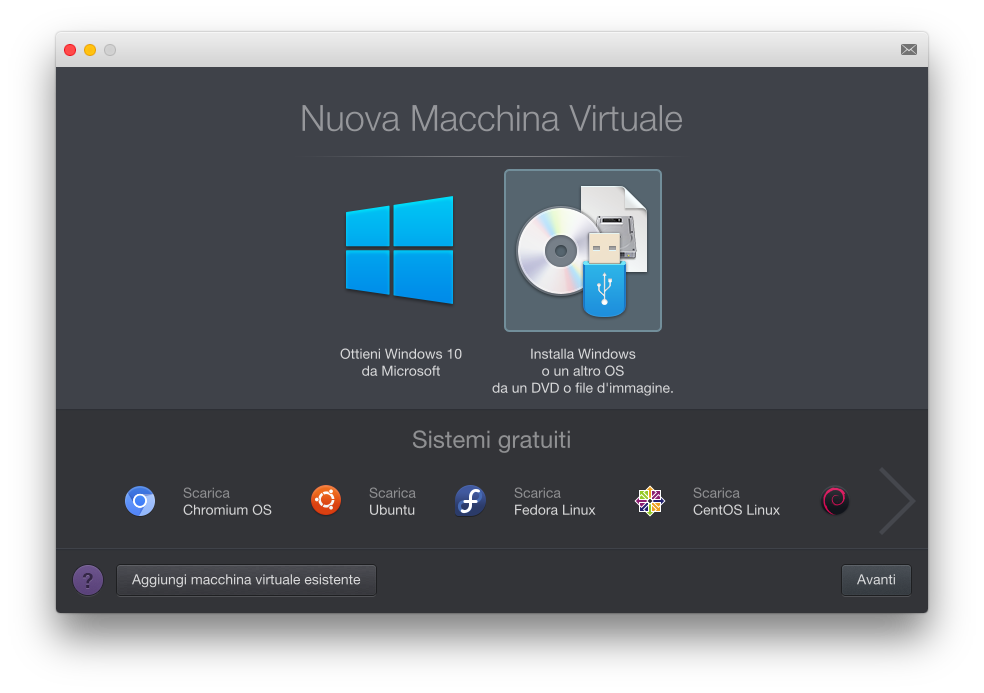Viewport: 984px width, 693px height.
Task: Click the Chromium OS icon
Action: (x=140, y=501)
